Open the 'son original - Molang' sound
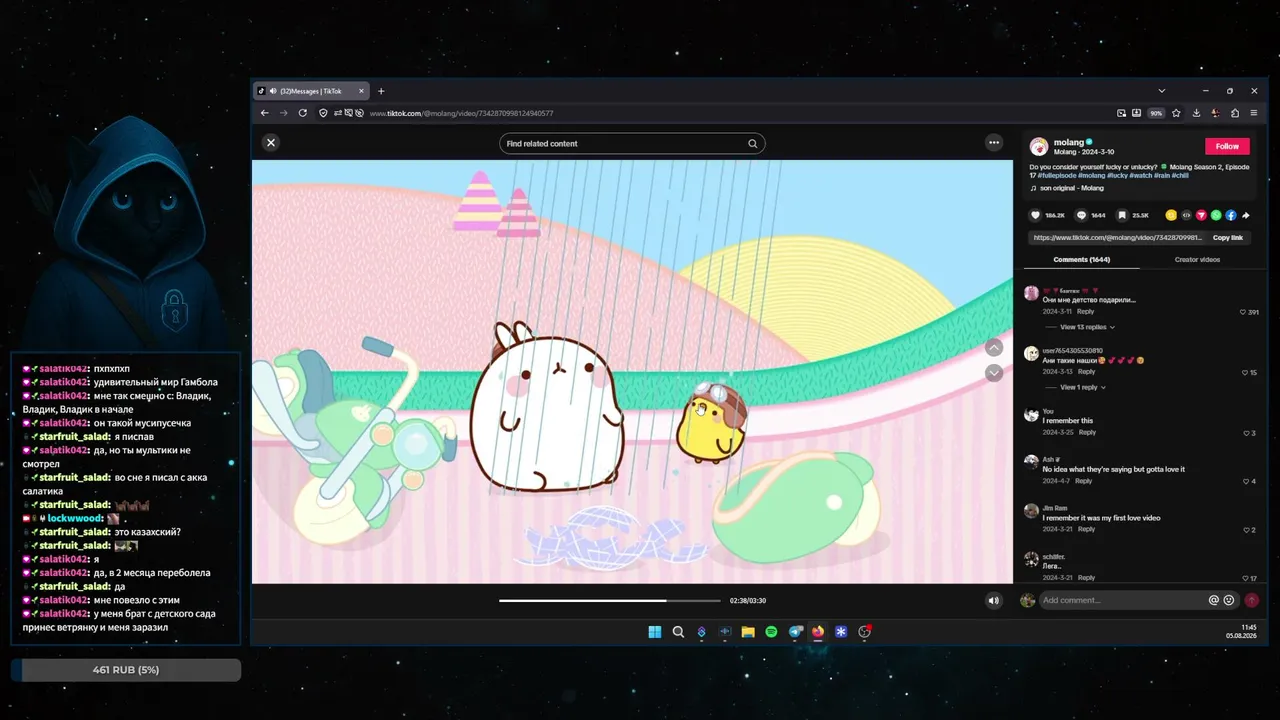Screen dimensions: 1280x720 pyautogui.click(x=1071, y=188)
